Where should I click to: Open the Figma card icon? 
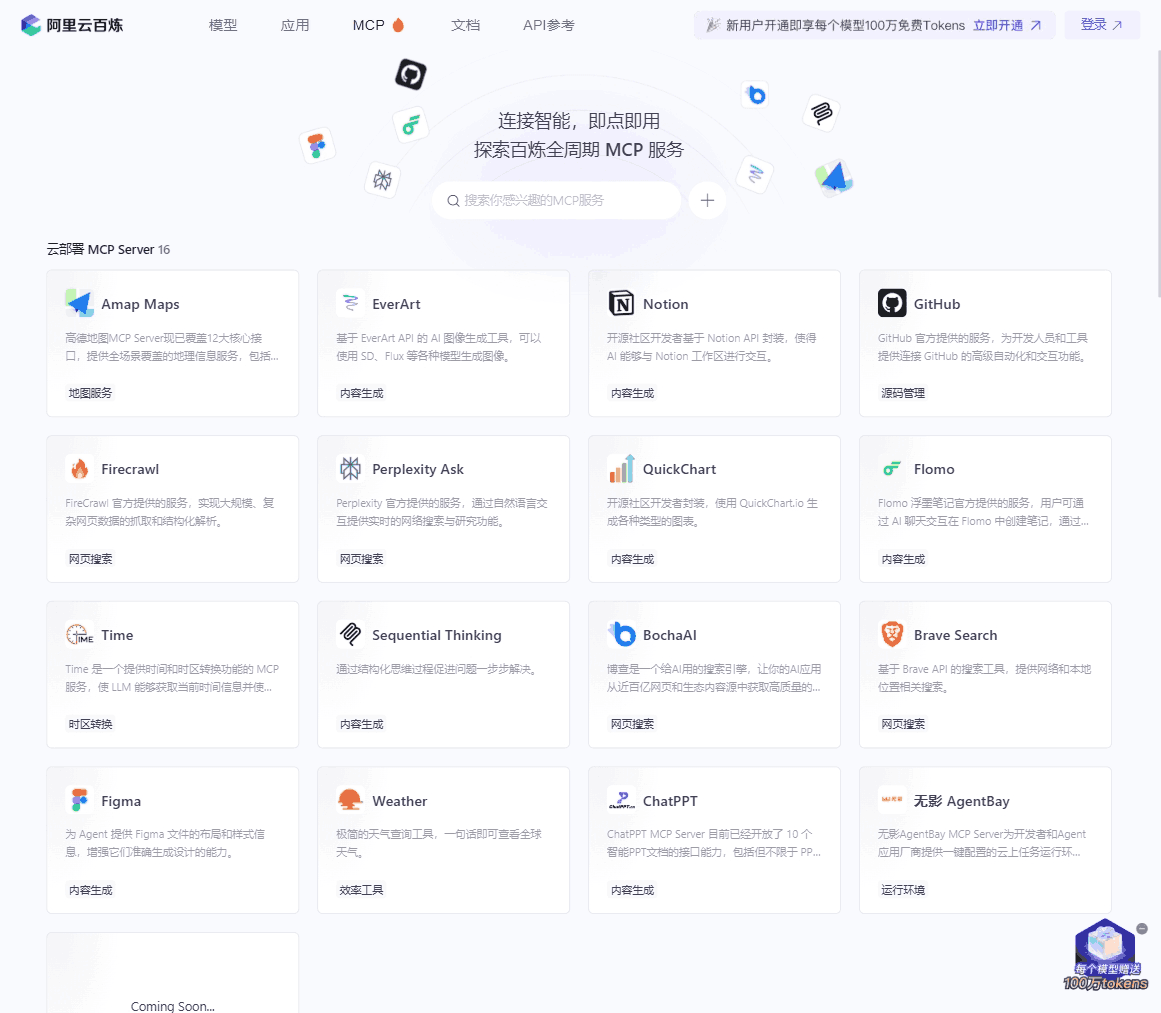pos(79,800)
